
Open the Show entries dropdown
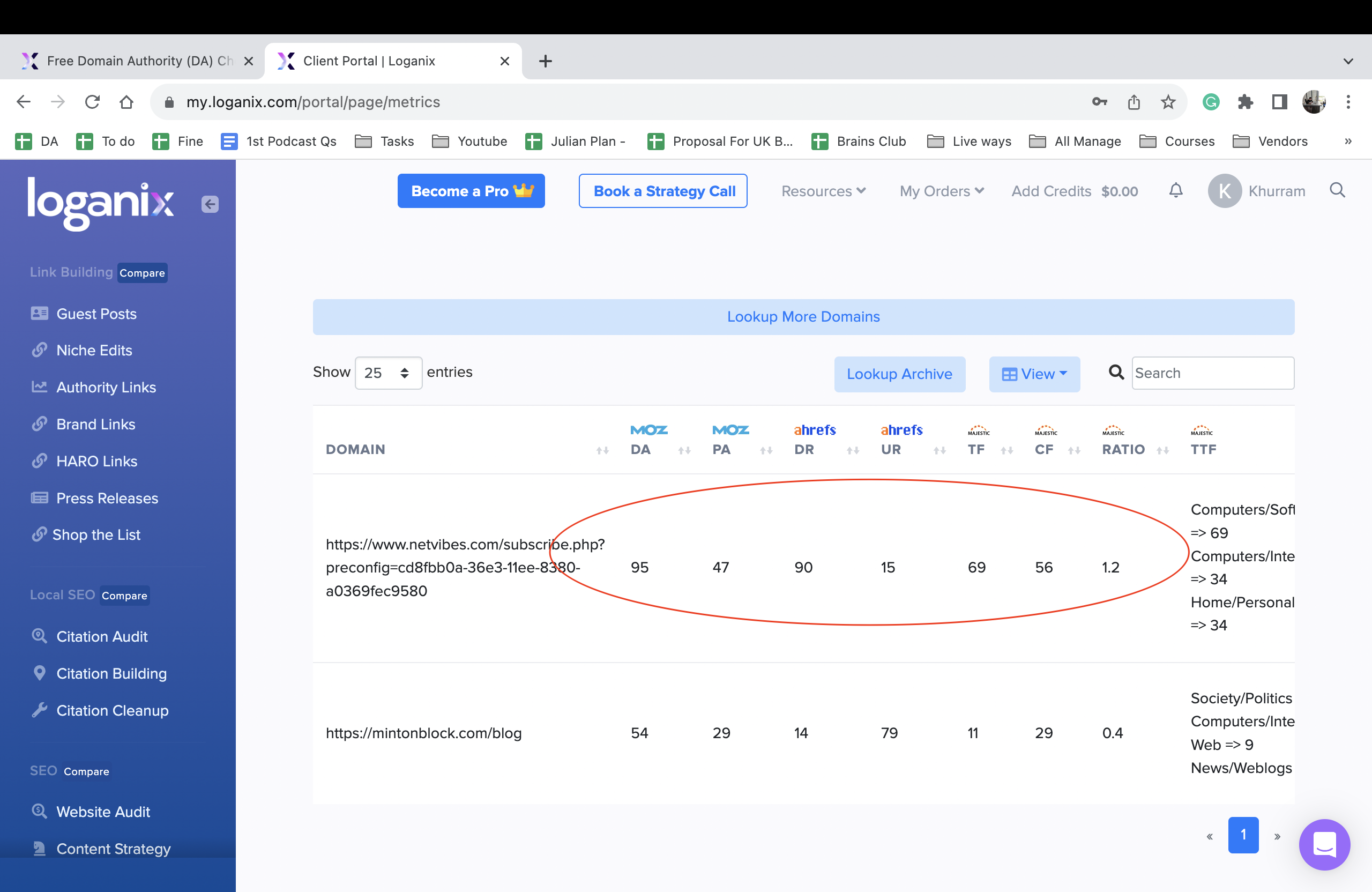tap(388, 373)
